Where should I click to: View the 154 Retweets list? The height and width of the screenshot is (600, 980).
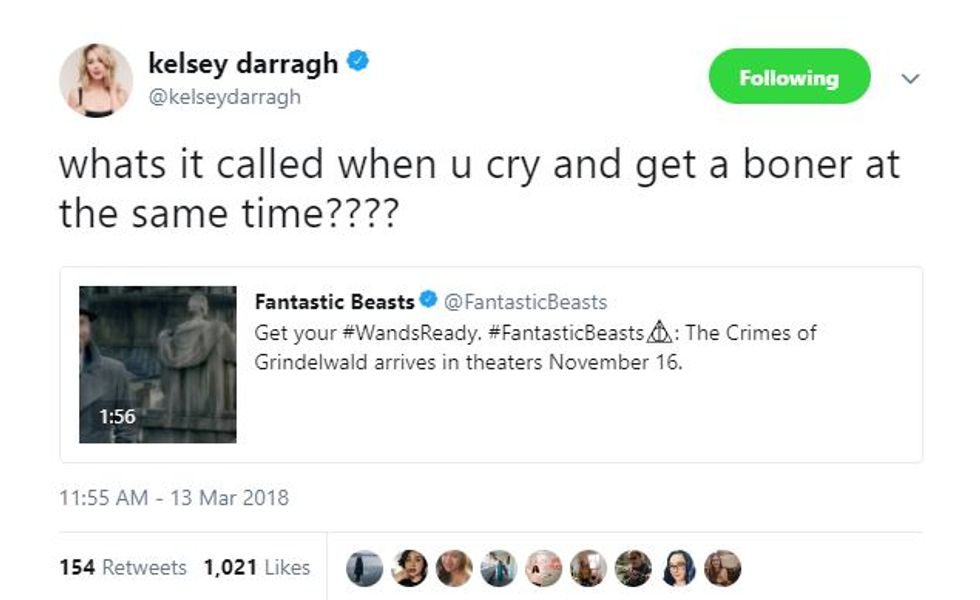pos(123,567)
